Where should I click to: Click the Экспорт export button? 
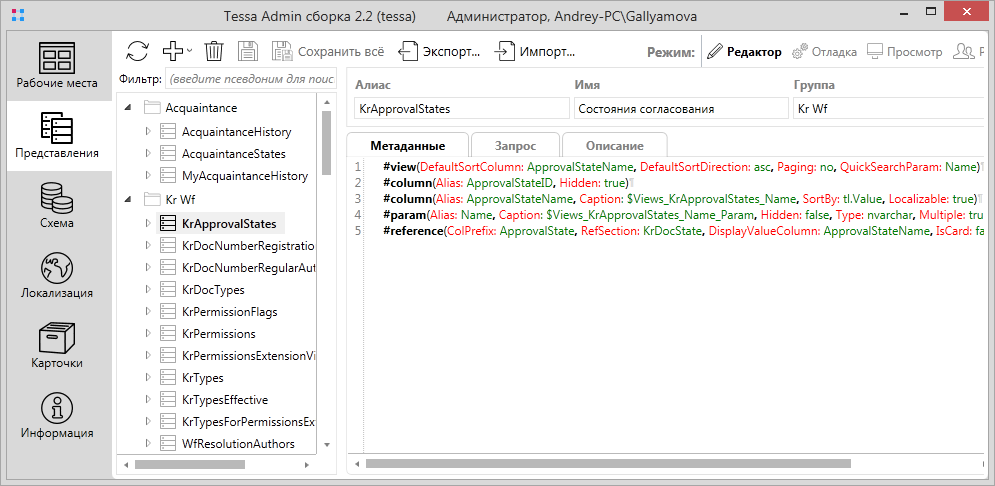(440, 51)
